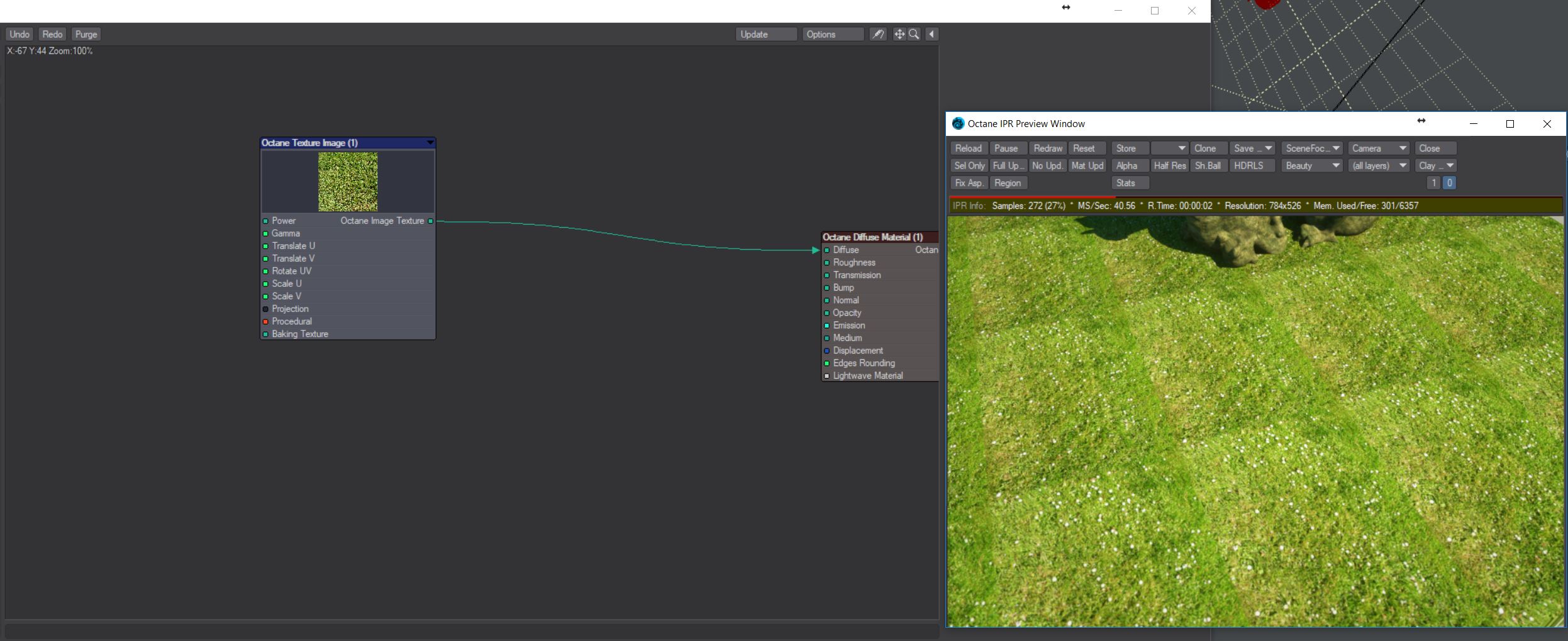Open the SceneFoc... dropdown
1568x641 pixels.
(x=1312, y=148)
